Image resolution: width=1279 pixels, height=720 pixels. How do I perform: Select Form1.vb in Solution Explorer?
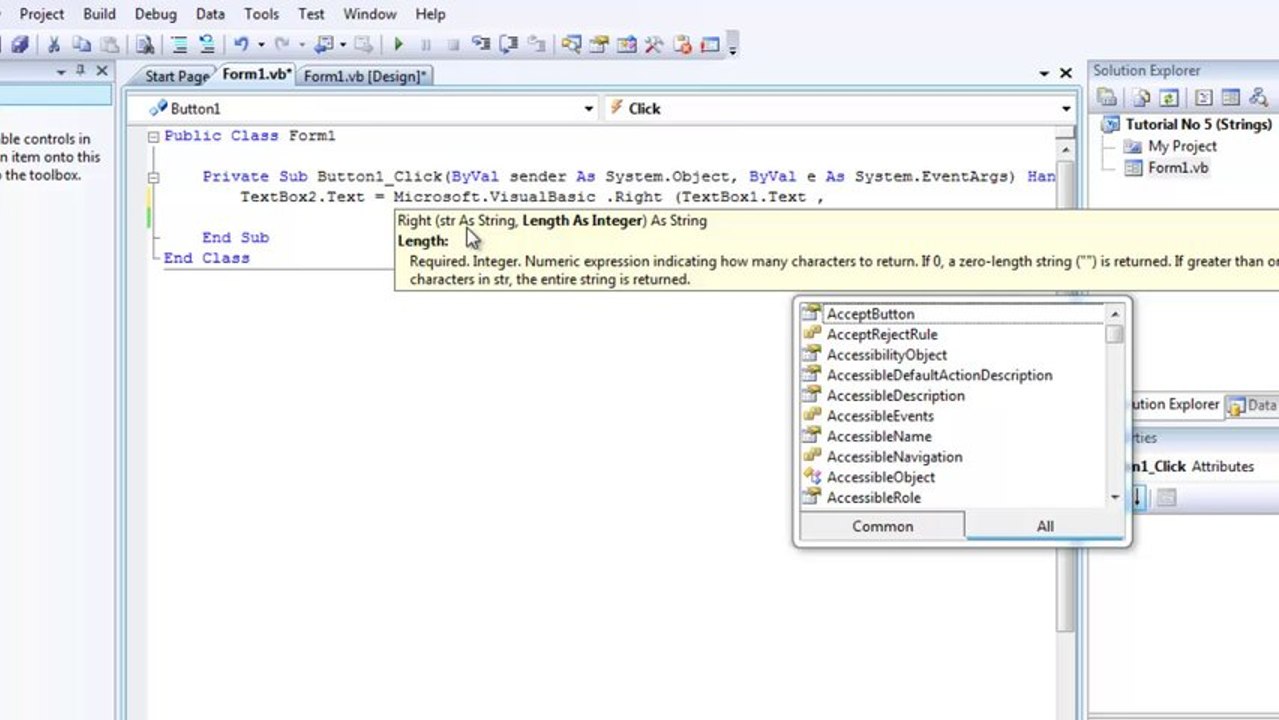[x=1177, y=168]
